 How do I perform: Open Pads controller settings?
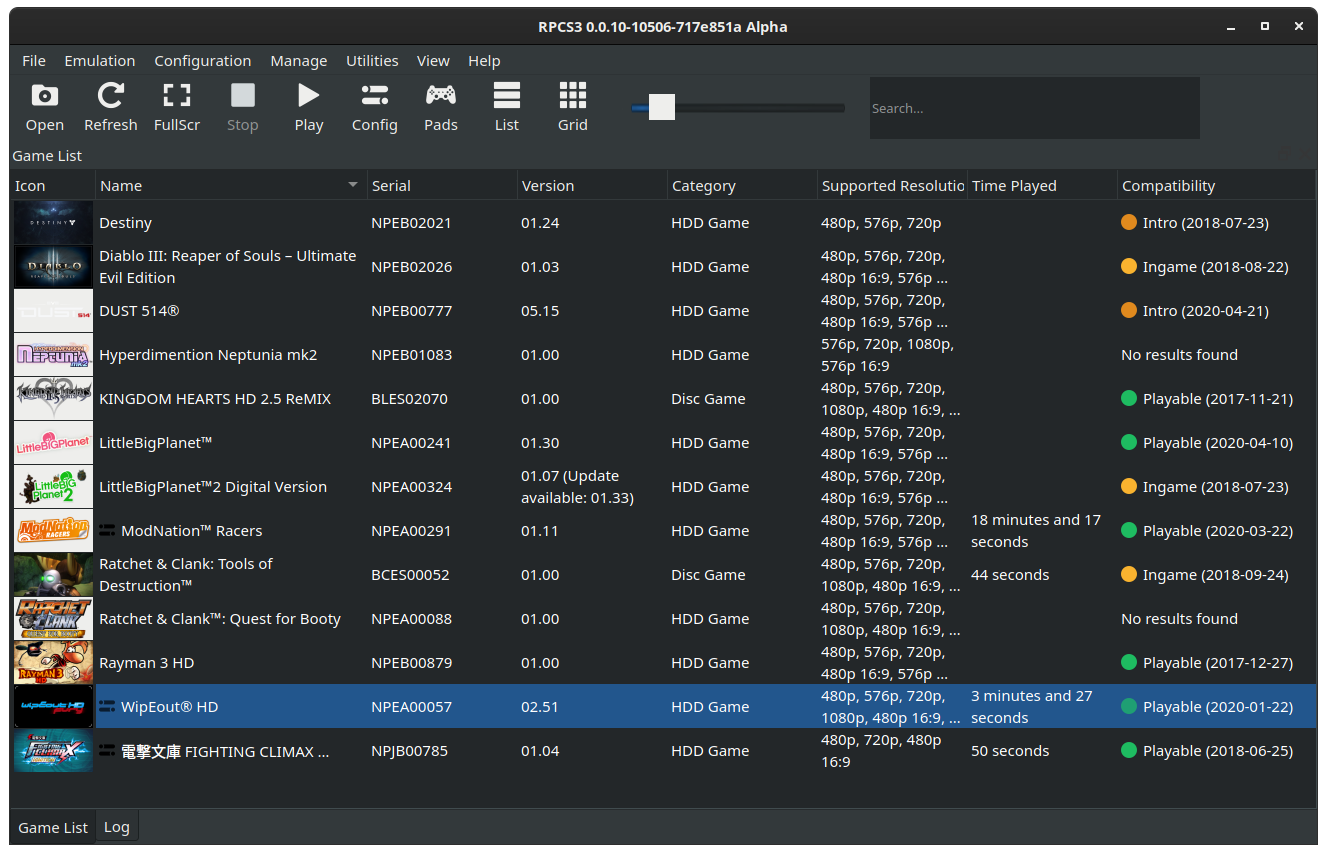coord(440,108)
